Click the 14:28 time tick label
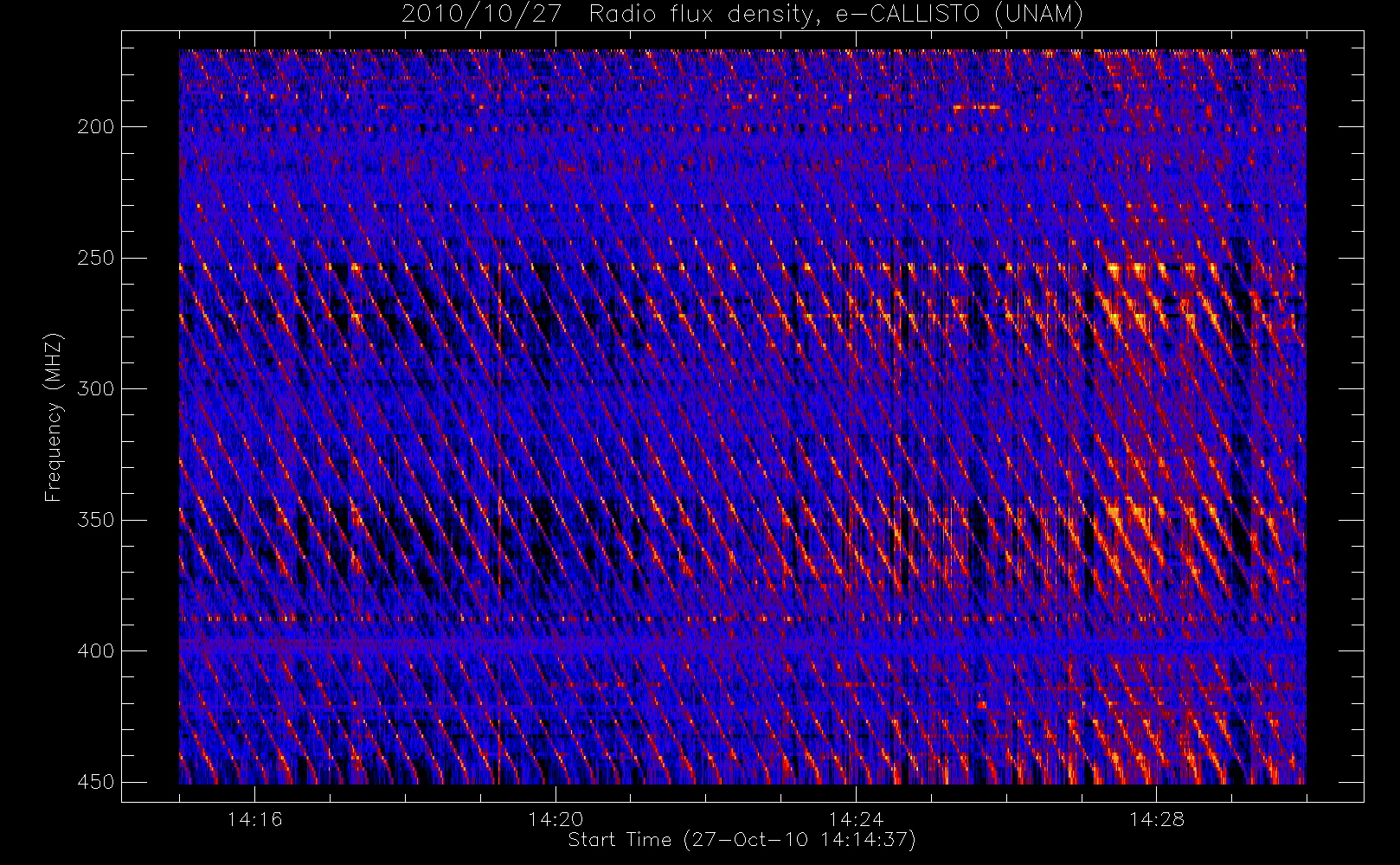The image size is (1400, 865). [x=1156, y=819]
